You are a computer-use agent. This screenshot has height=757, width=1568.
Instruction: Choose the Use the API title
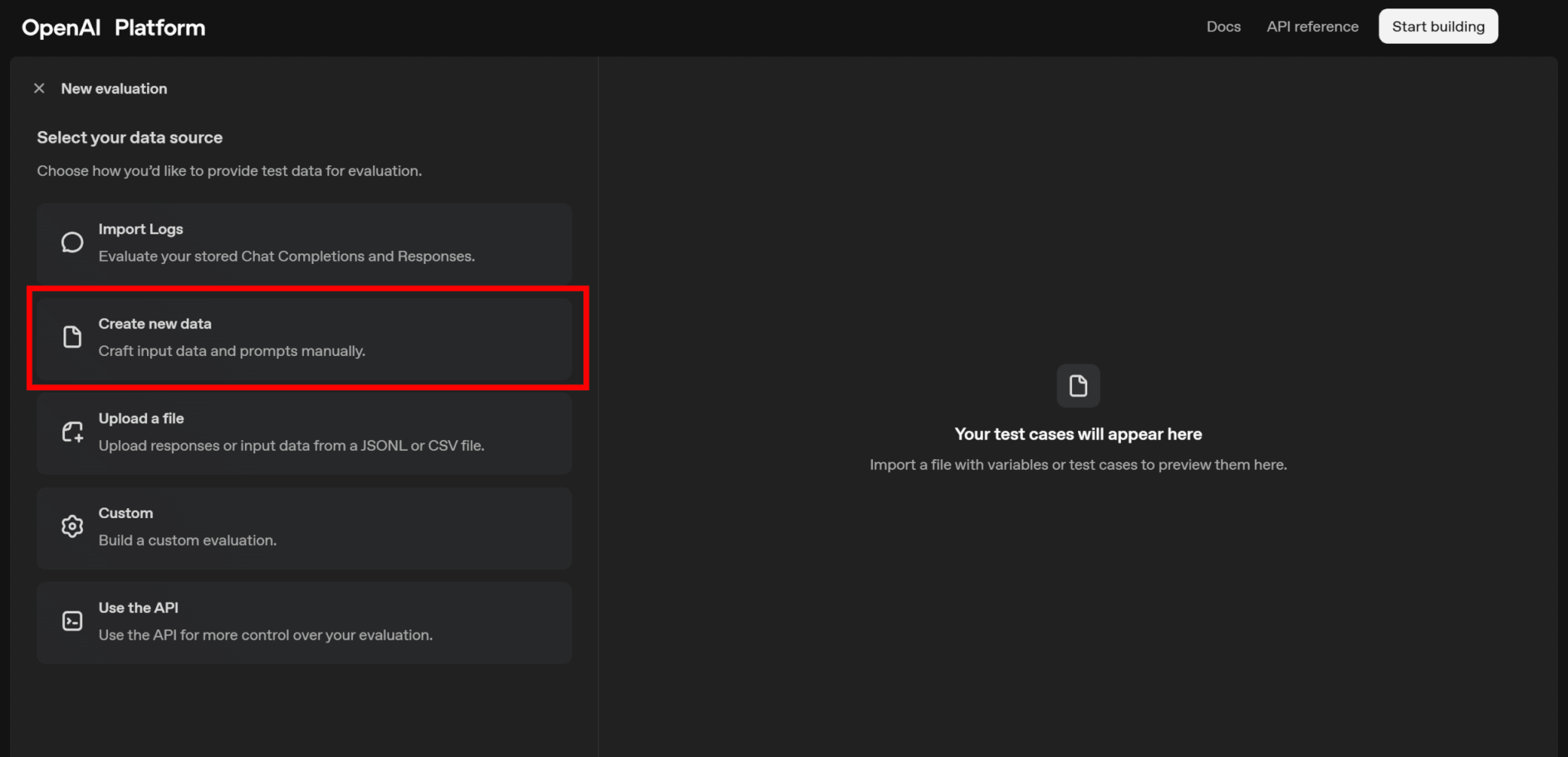point(139,608)
